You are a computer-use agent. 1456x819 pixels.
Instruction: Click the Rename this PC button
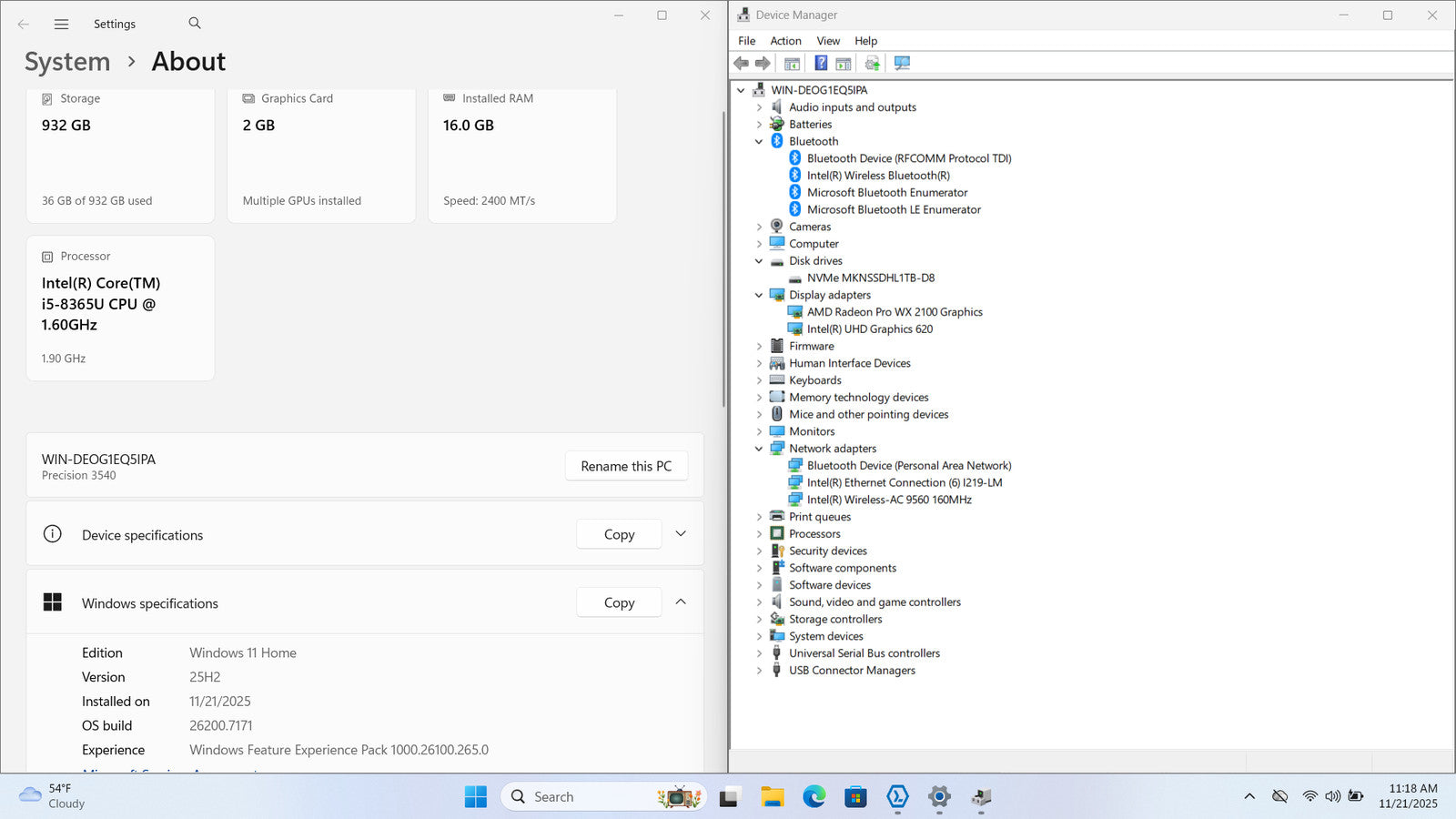click(626, 466)
